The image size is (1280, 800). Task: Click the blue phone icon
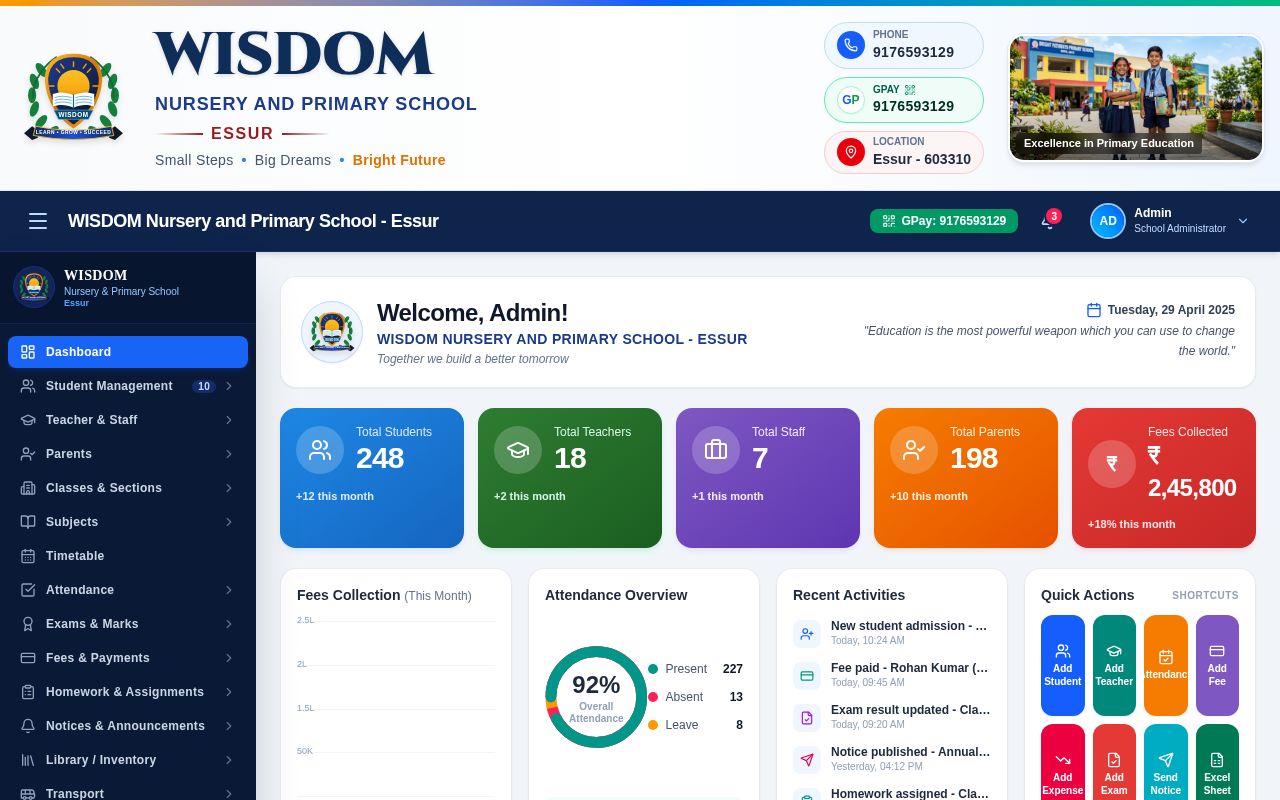pyautogui.click(x=851, y=45)
